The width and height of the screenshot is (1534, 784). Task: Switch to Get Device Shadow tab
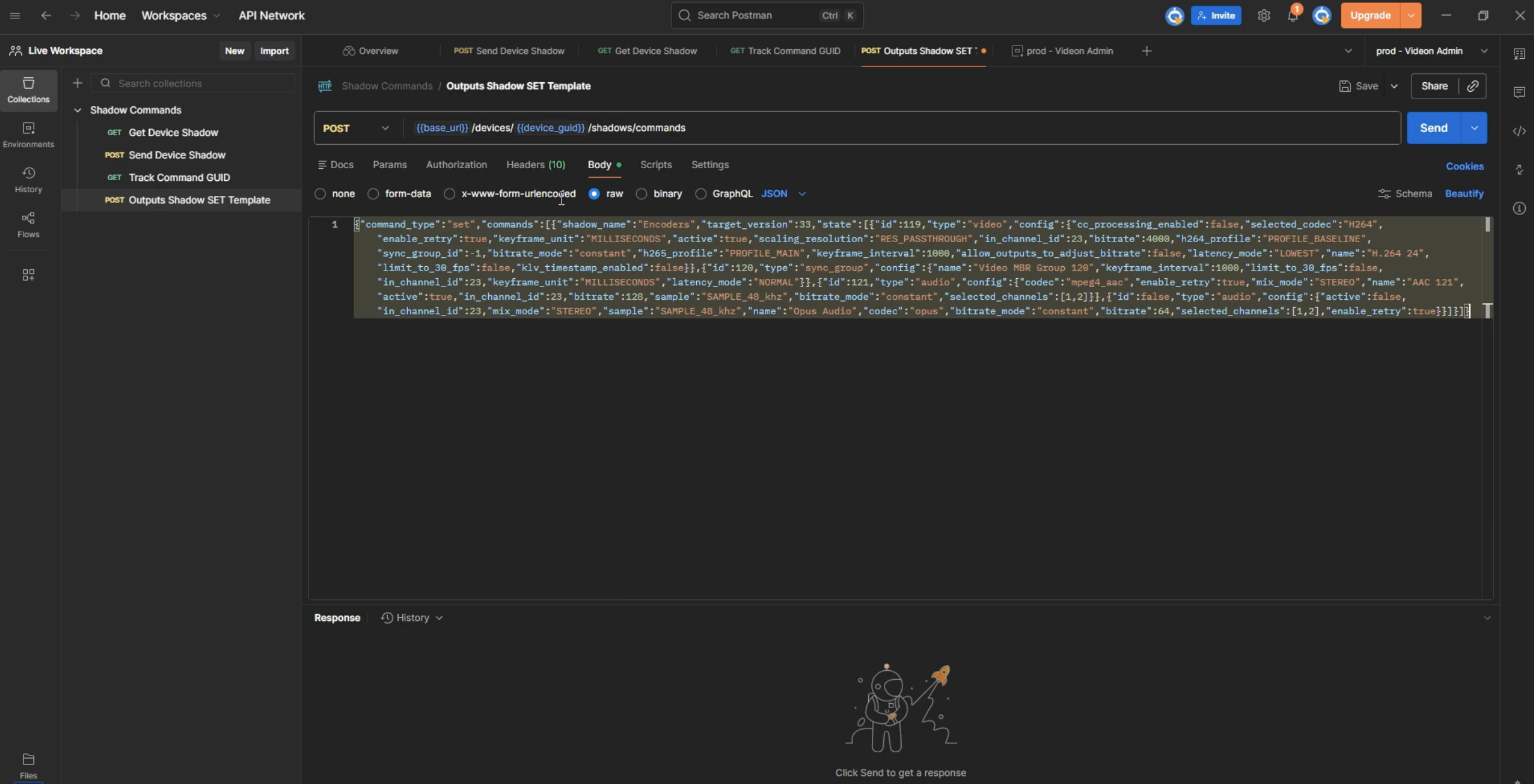[x=647, y=51]
